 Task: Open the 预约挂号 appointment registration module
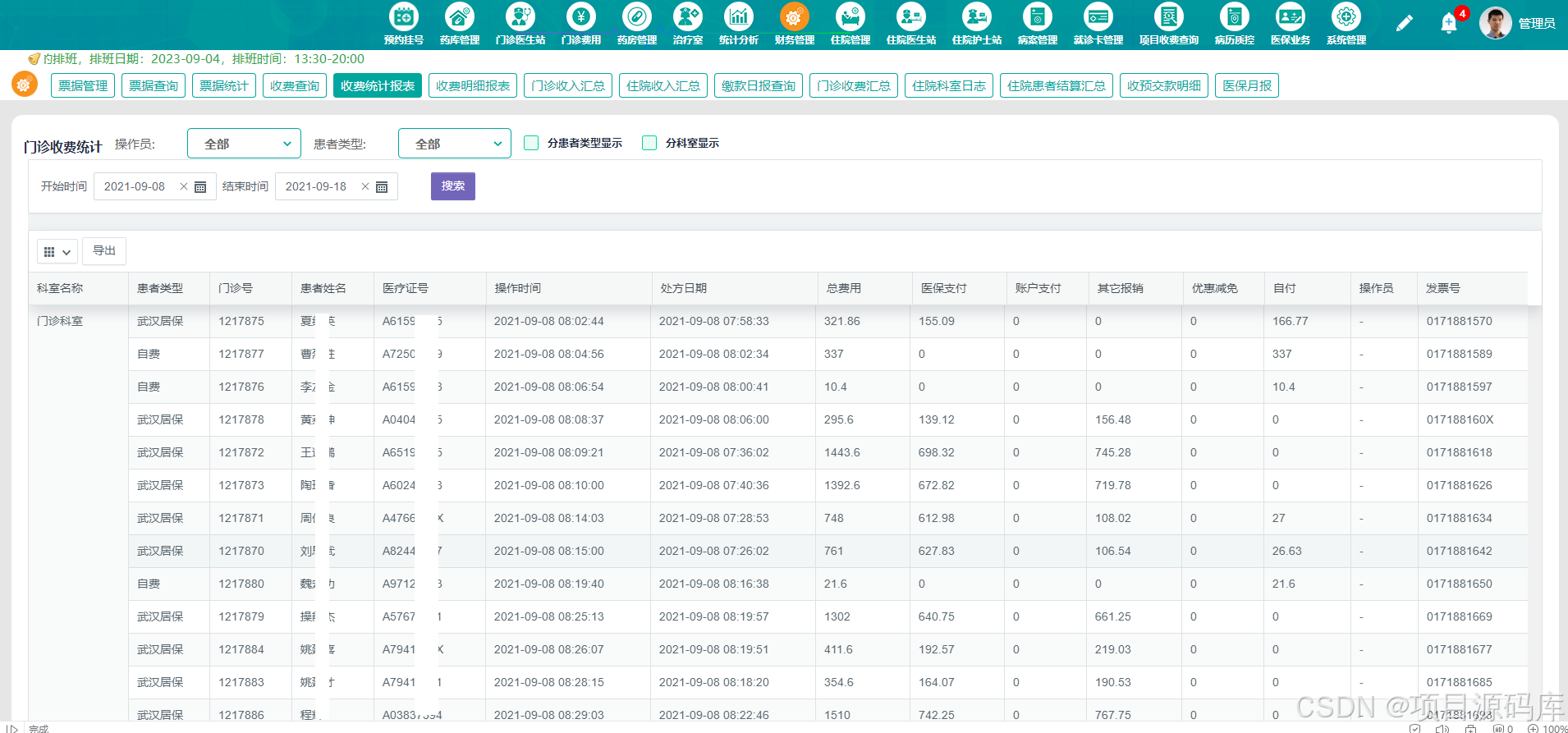coord(403,24)
